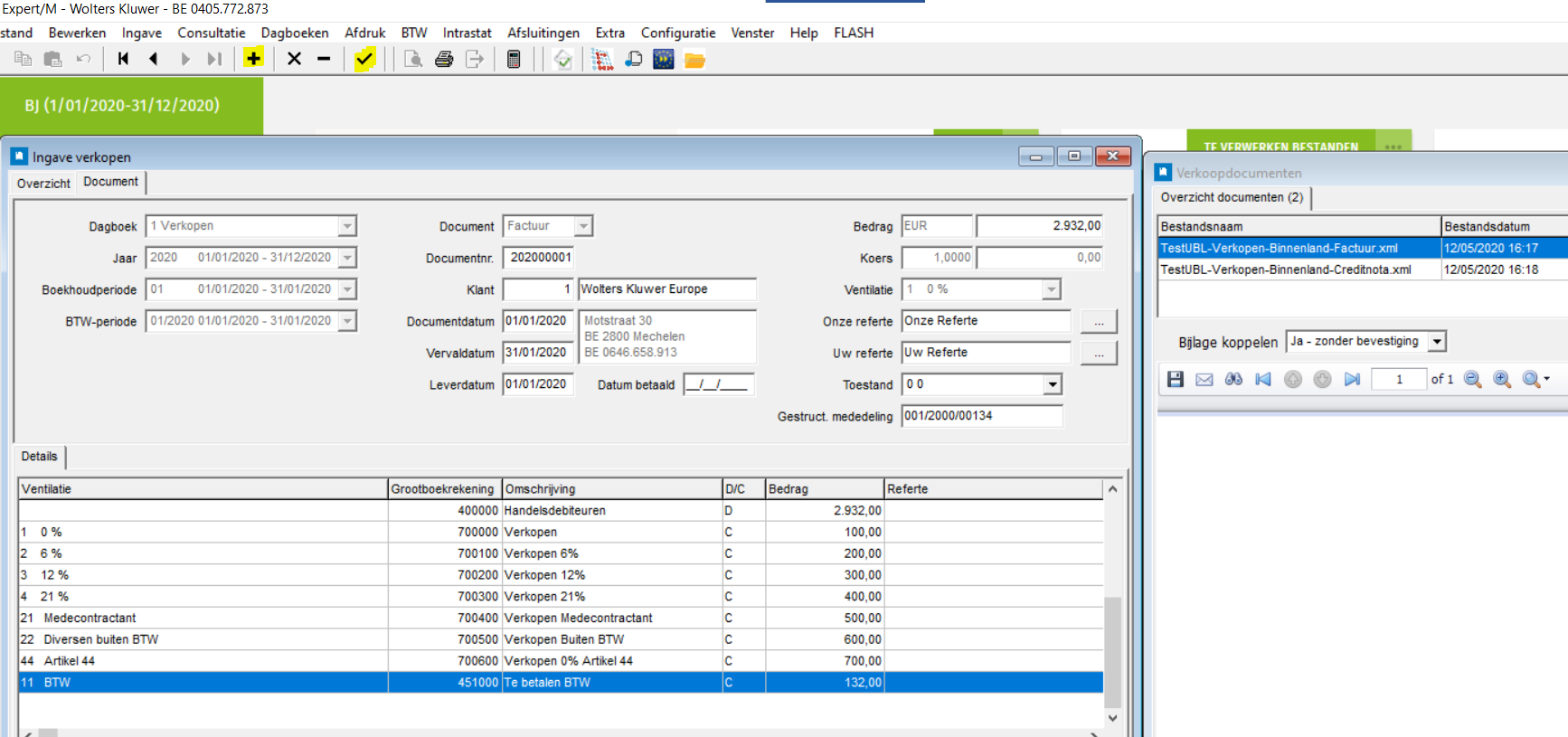The height and width of the screenshot is (737, 1568).
Task: Open the calculator from the toolbar
Action: point(514,60)
